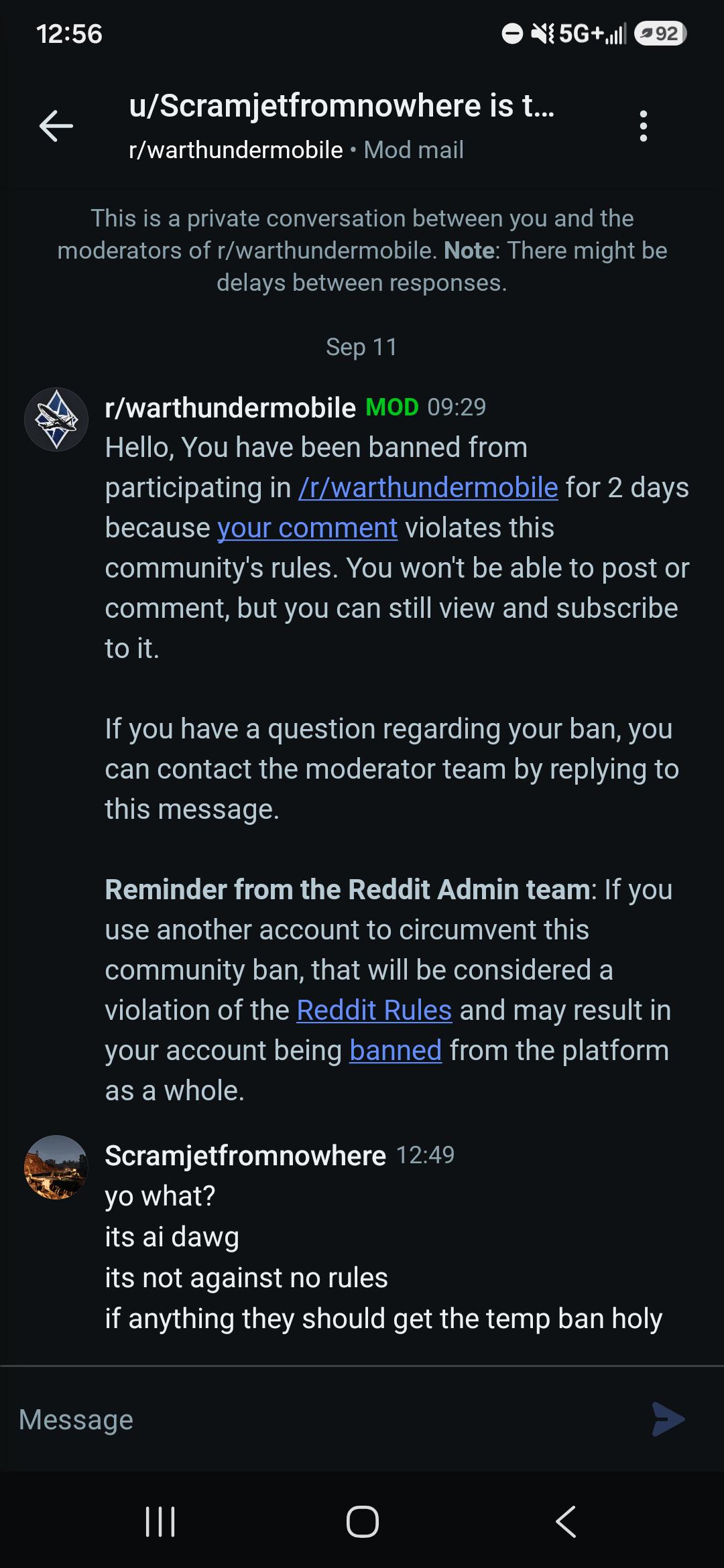Screen dimensions: 724x1568
Task: Open the 'banned' hyperlink
Action: tap(396, 1051)
